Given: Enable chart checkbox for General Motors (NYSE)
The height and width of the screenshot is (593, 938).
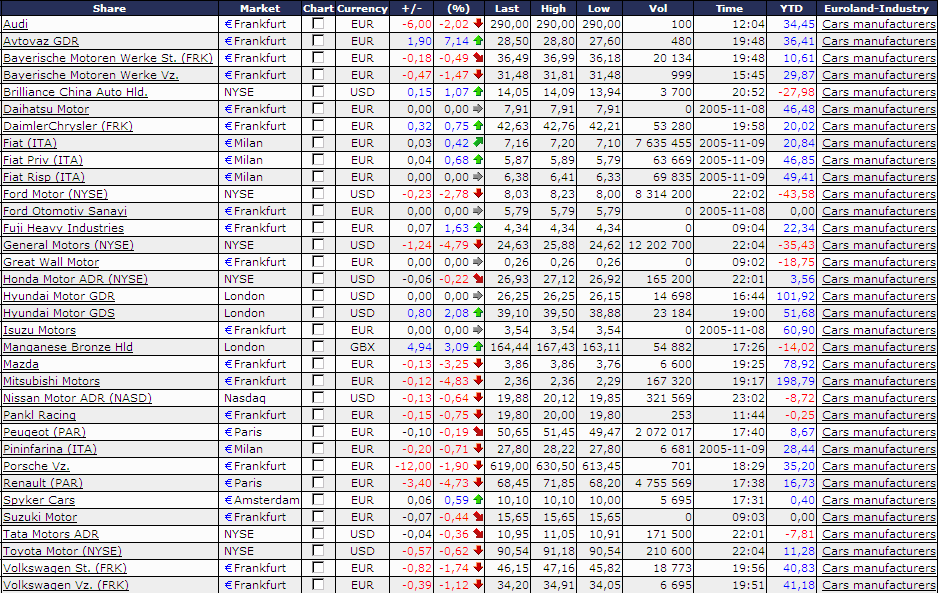Looking at the screenshot, I should 318,244.
